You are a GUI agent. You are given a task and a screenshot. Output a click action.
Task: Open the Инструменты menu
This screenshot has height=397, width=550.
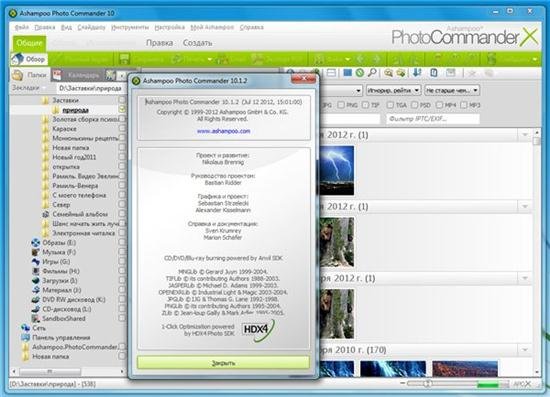130,27
